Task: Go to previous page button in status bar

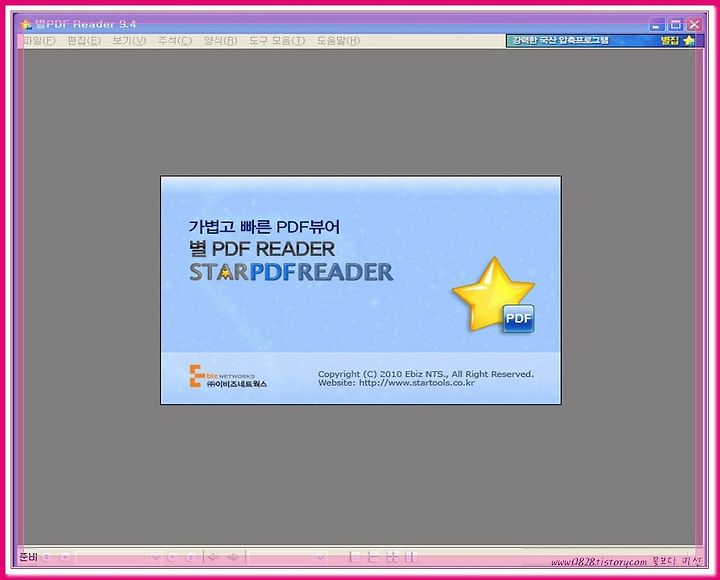Action: click(65, 557)
